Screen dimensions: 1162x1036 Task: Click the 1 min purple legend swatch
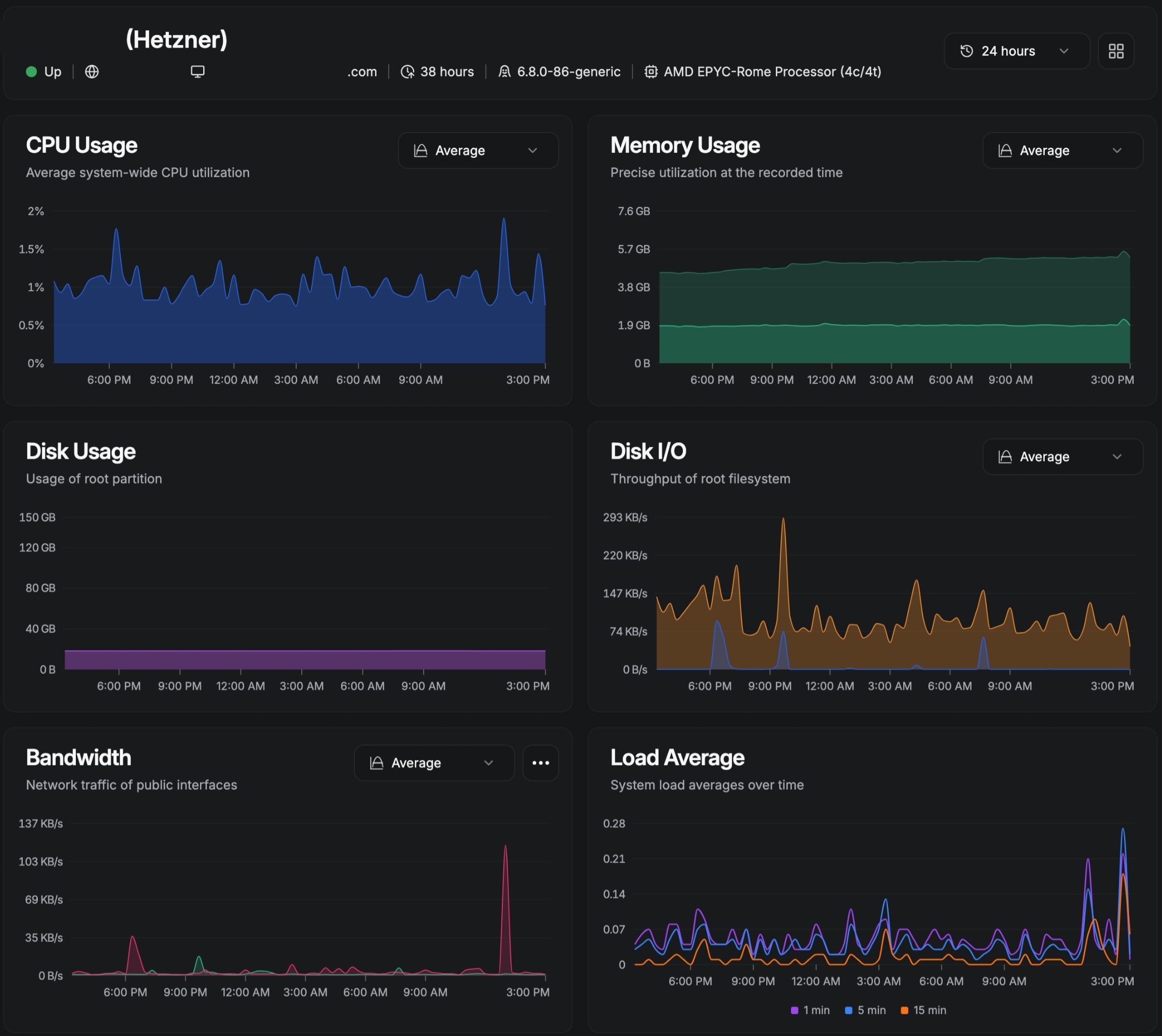(795, 1010)
